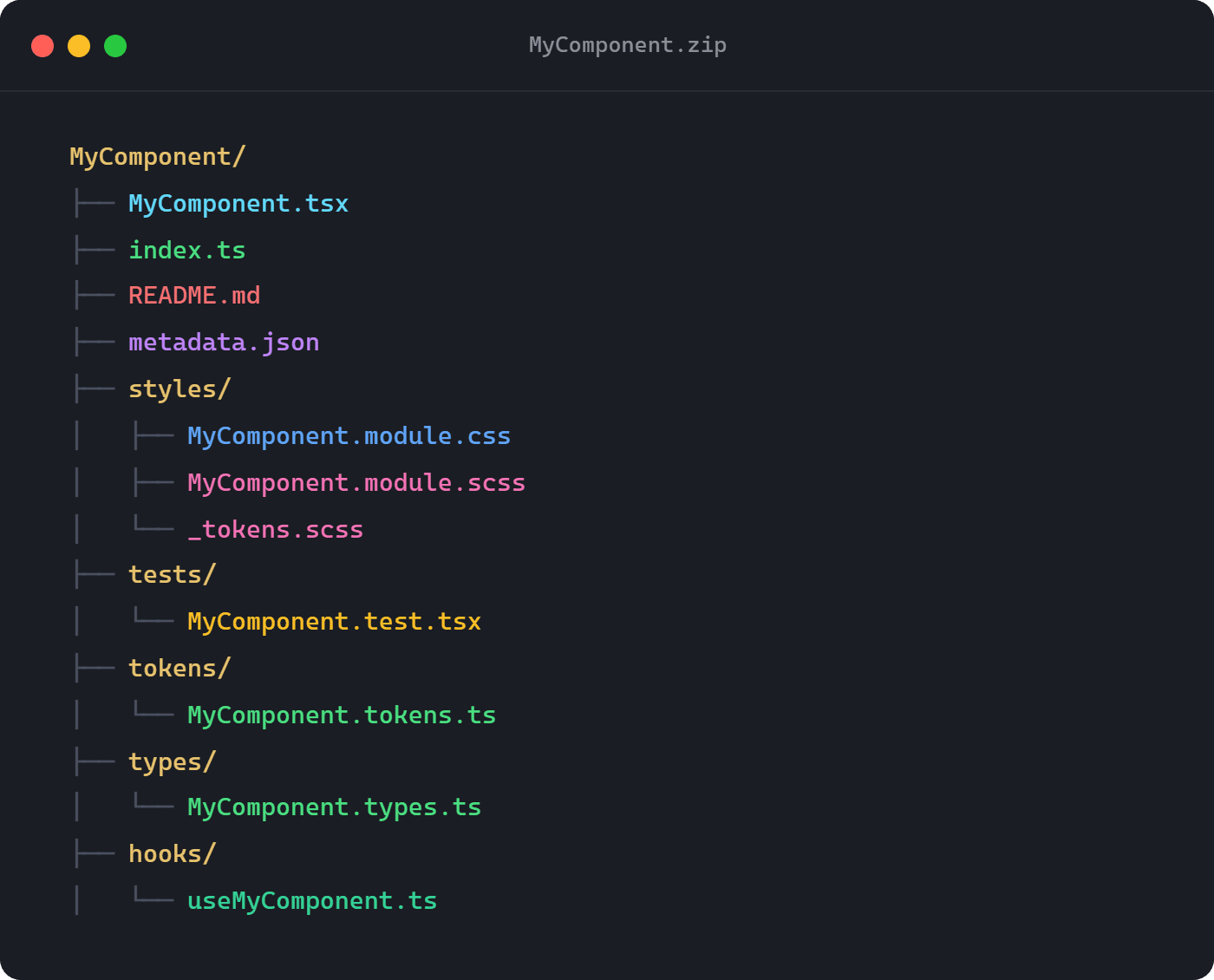1214x980 pixels.
Task: Open index.ts from the tree
Action: click(x=186, y=250)
